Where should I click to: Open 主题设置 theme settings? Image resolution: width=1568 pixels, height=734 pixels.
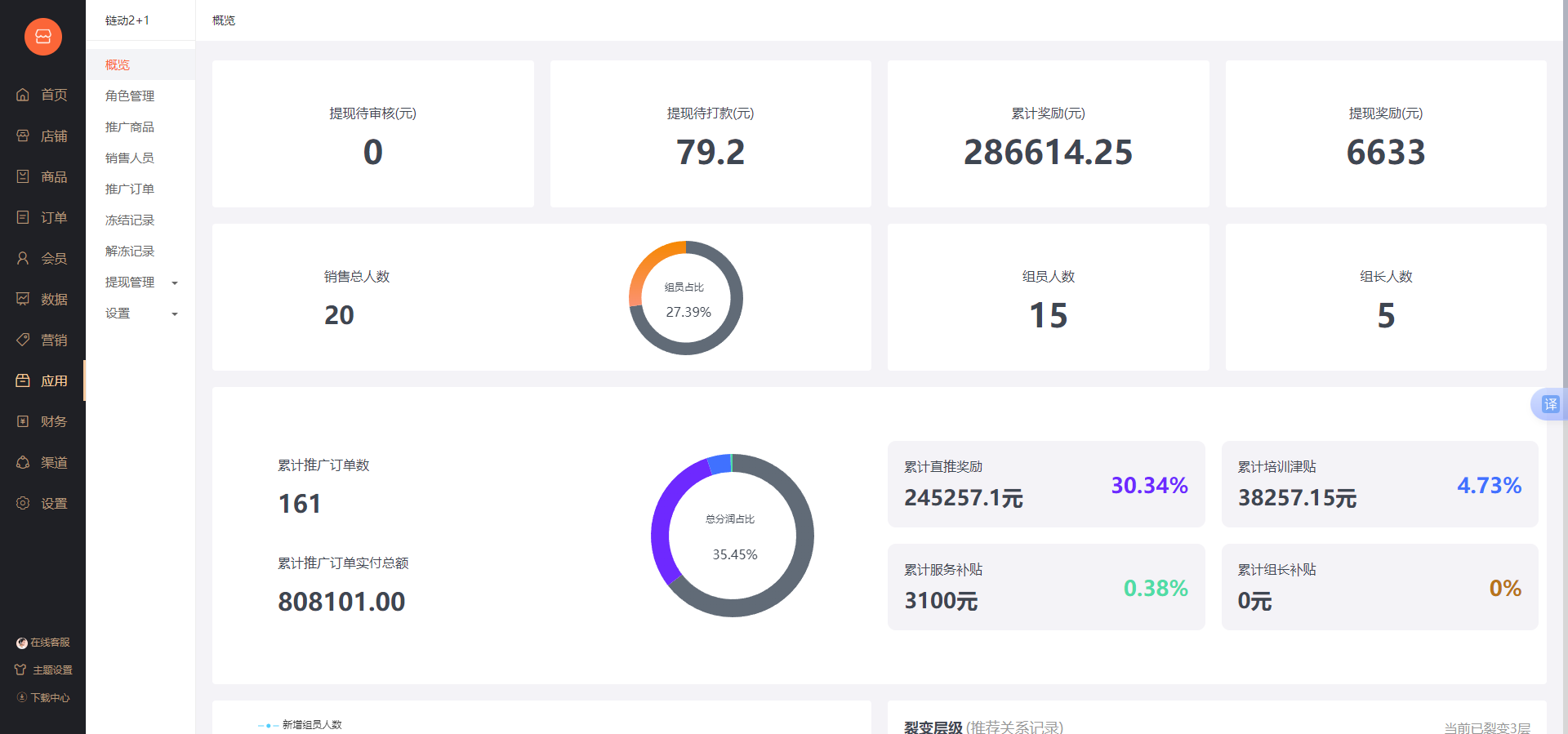pyautogui.click(x=43, y=669)
